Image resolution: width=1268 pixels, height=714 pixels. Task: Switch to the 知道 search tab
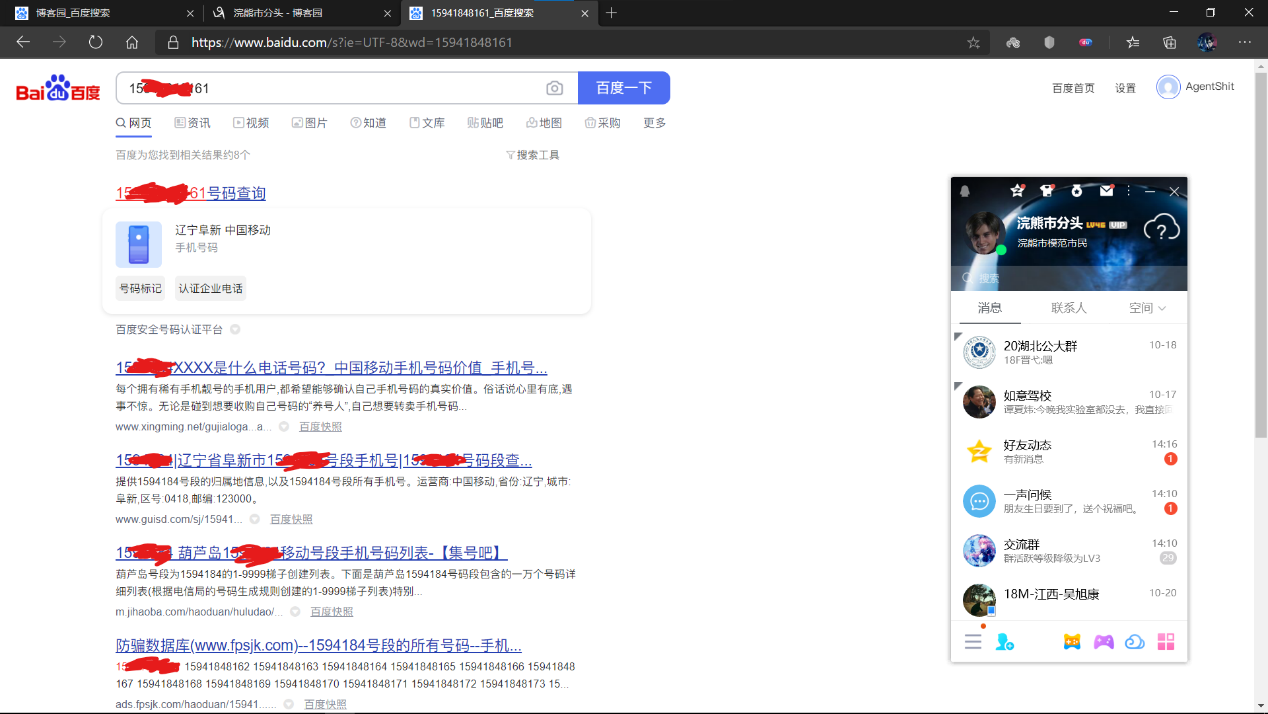[x=368, y=123]
